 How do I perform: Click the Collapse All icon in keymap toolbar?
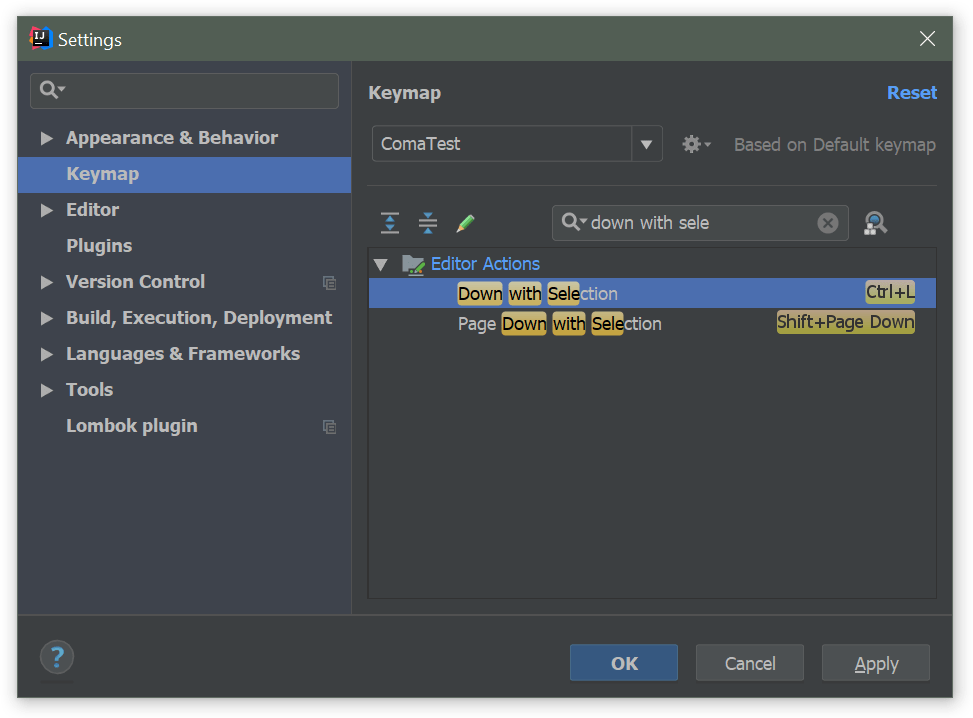coord(428,223)
